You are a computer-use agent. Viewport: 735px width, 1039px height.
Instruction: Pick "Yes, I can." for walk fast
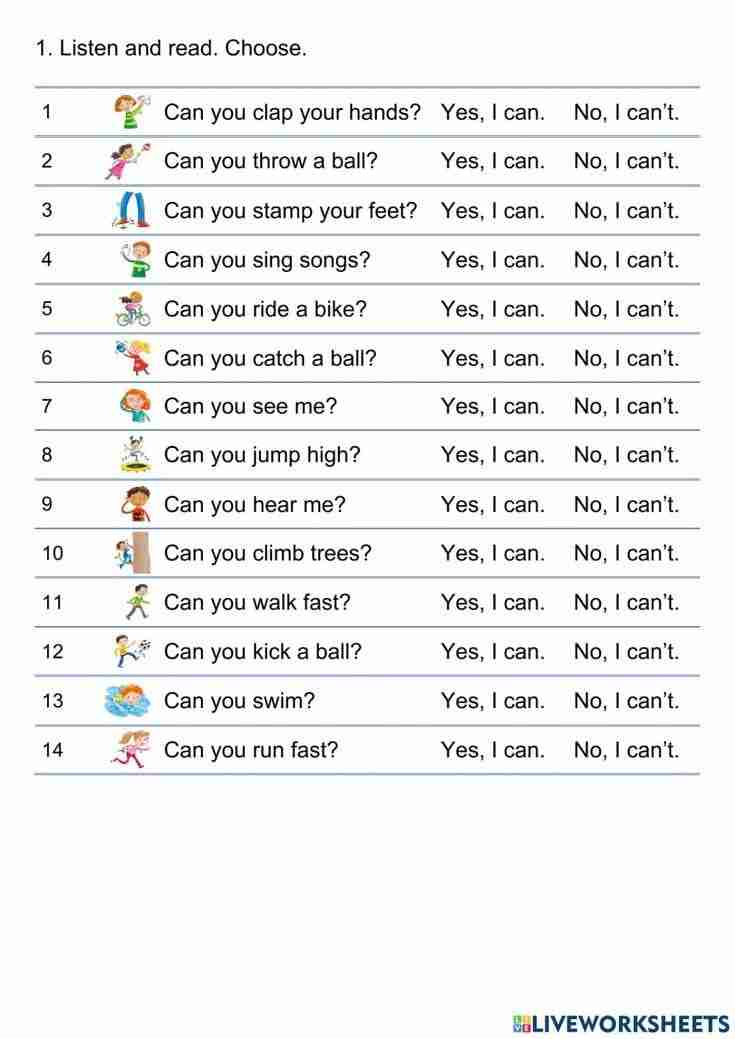pyautogui.click(x=493, y=602)
